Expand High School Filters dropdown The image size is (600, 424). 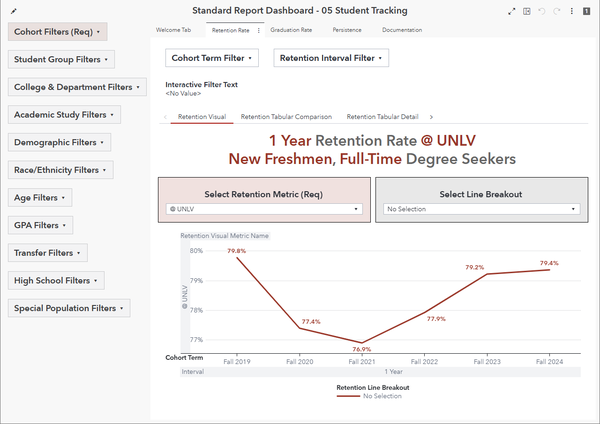click(x=56, y=280)
